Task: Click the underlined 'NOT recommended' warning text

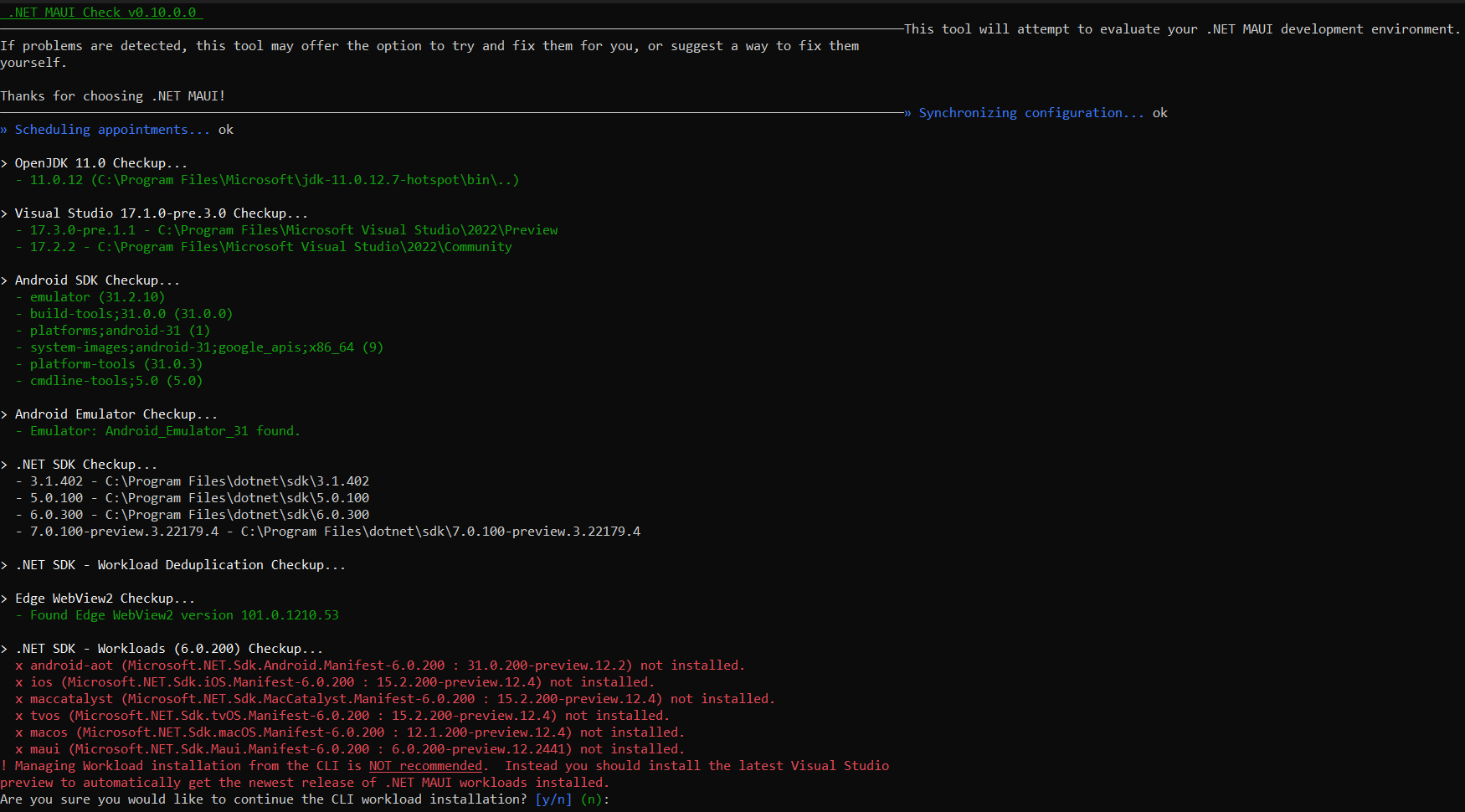Action: click(x=426, y=766)
